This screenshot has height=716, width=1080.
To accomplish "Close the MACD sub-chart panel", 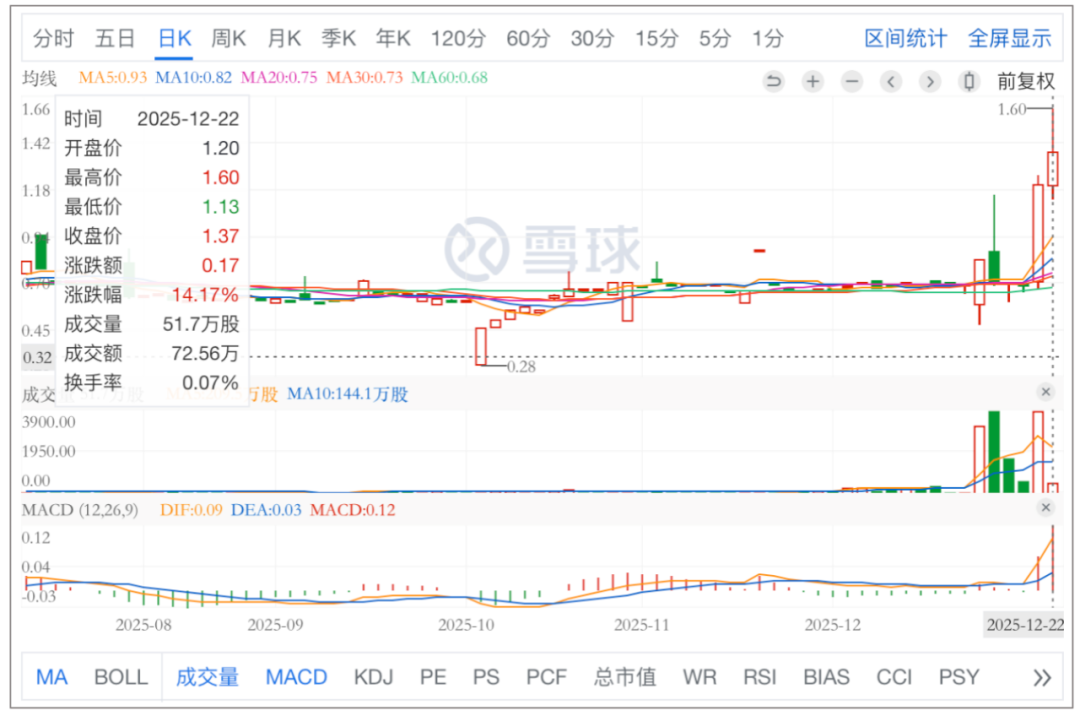I will [1046, 509].
